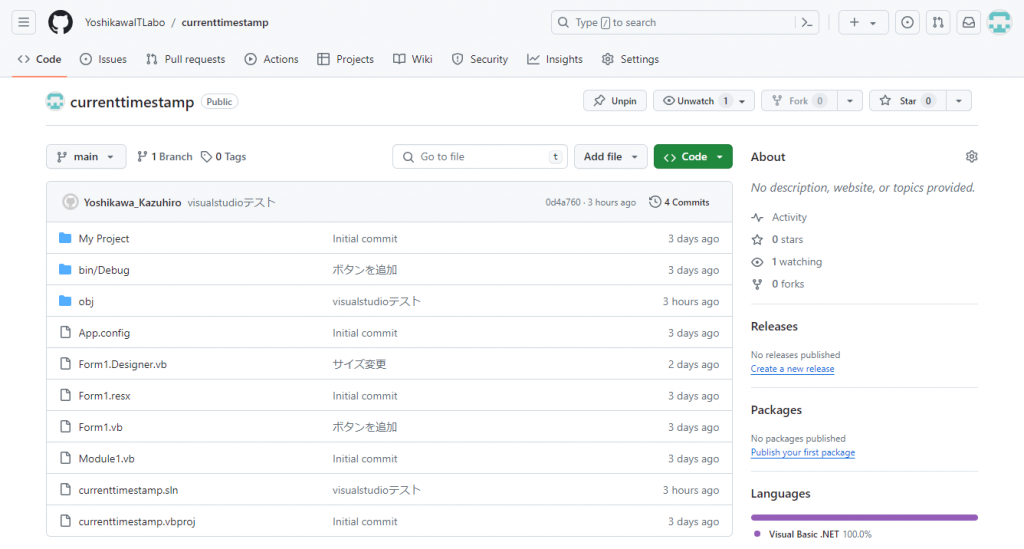Switch to the Actions tab

(271, 59)
